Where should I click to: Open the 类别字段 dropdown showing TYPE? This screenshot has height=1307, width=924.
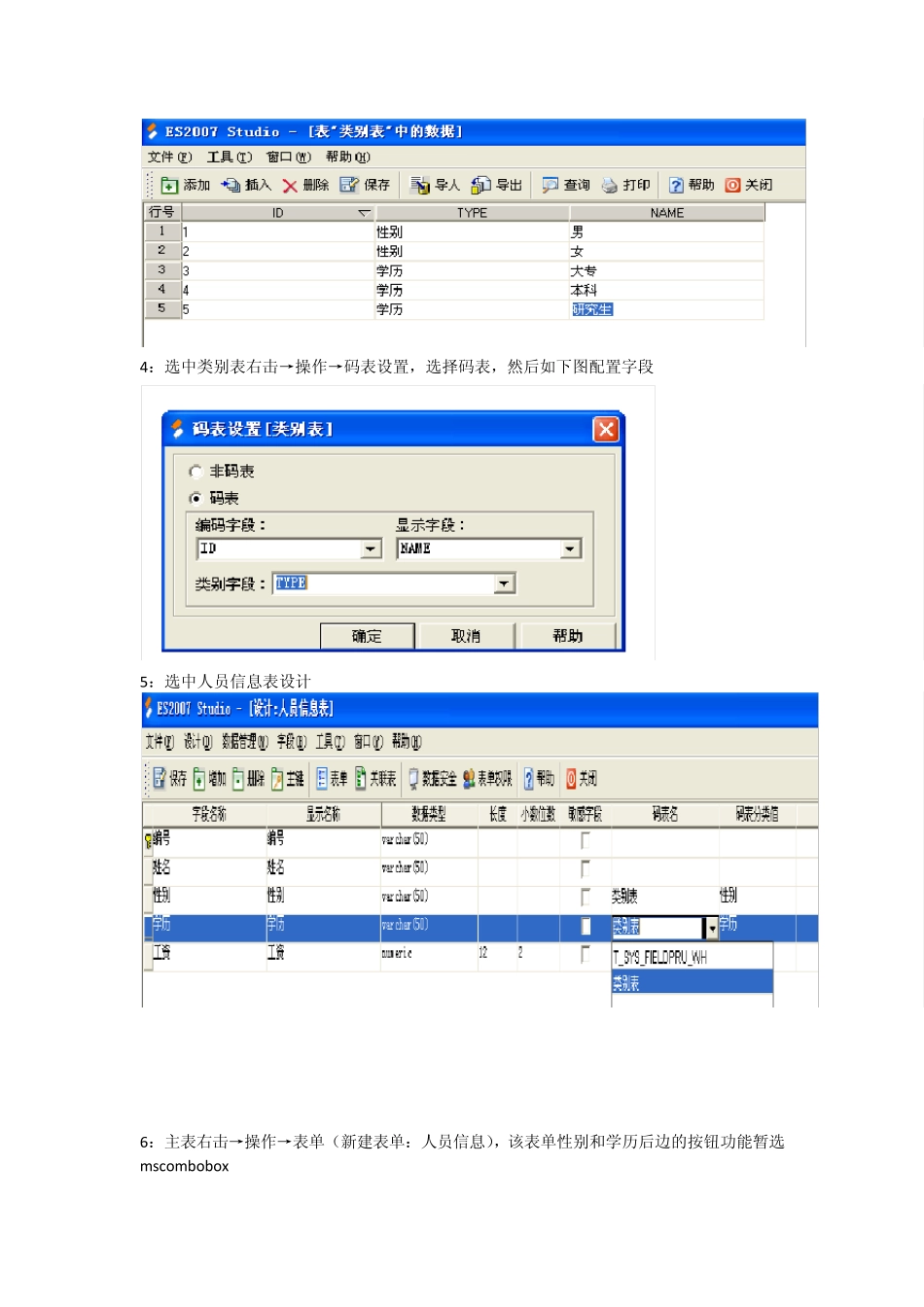504,583
